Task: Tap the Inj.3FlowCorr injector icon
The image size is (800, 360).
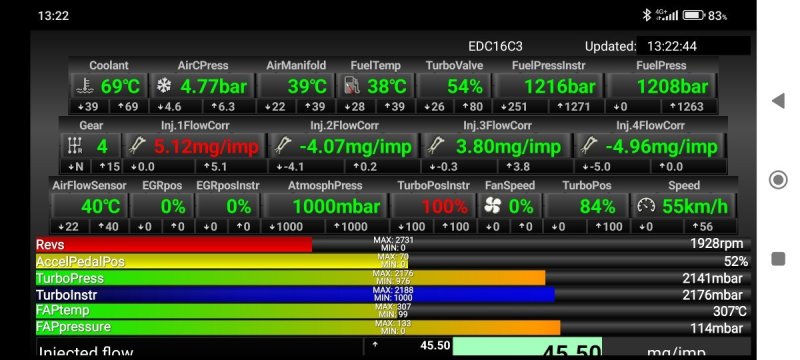Action: coord(435,146)
